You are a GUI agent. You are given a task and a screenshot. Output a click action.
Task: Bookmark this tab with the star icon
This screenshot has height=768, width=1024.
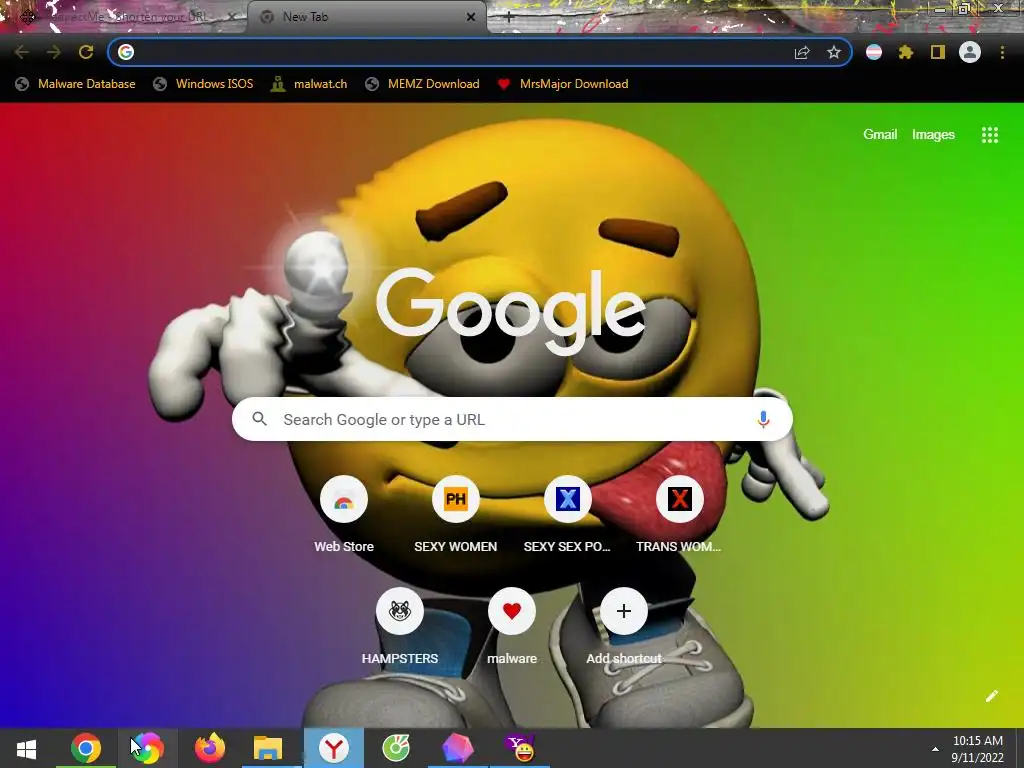coord(834,52)
